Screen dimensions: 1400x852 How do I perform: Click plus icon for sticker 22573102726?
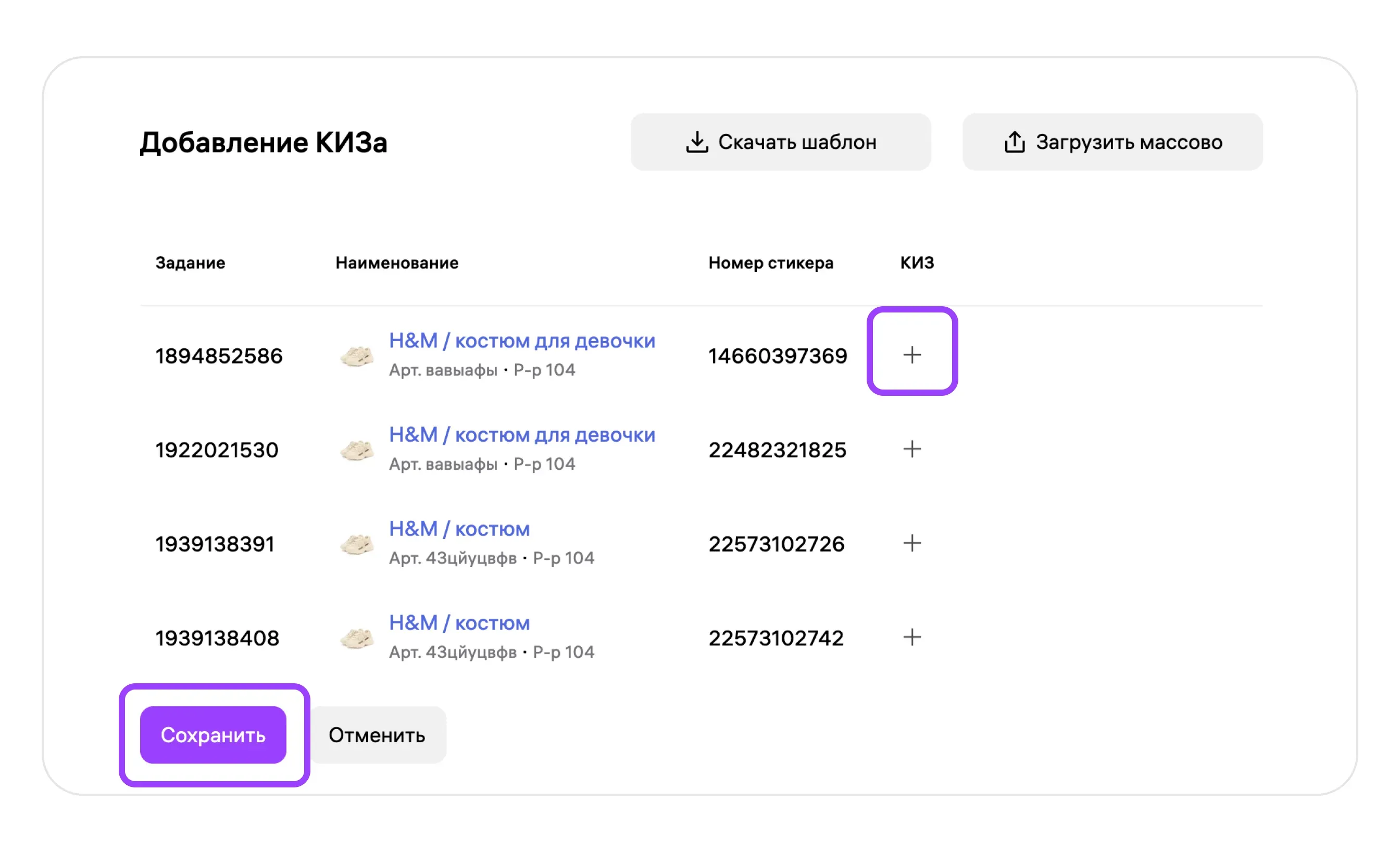pos(911,543)
